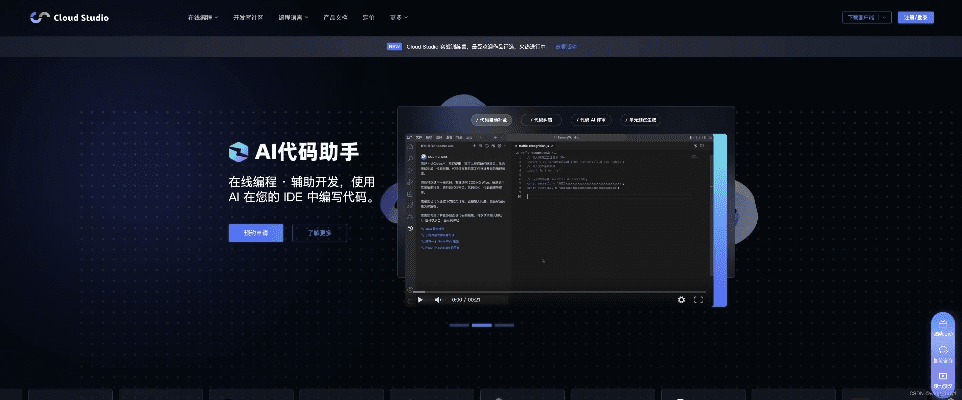Click the 了解更多 button
The width and height of the screenshot is (962, 400).
coord(320,233)
